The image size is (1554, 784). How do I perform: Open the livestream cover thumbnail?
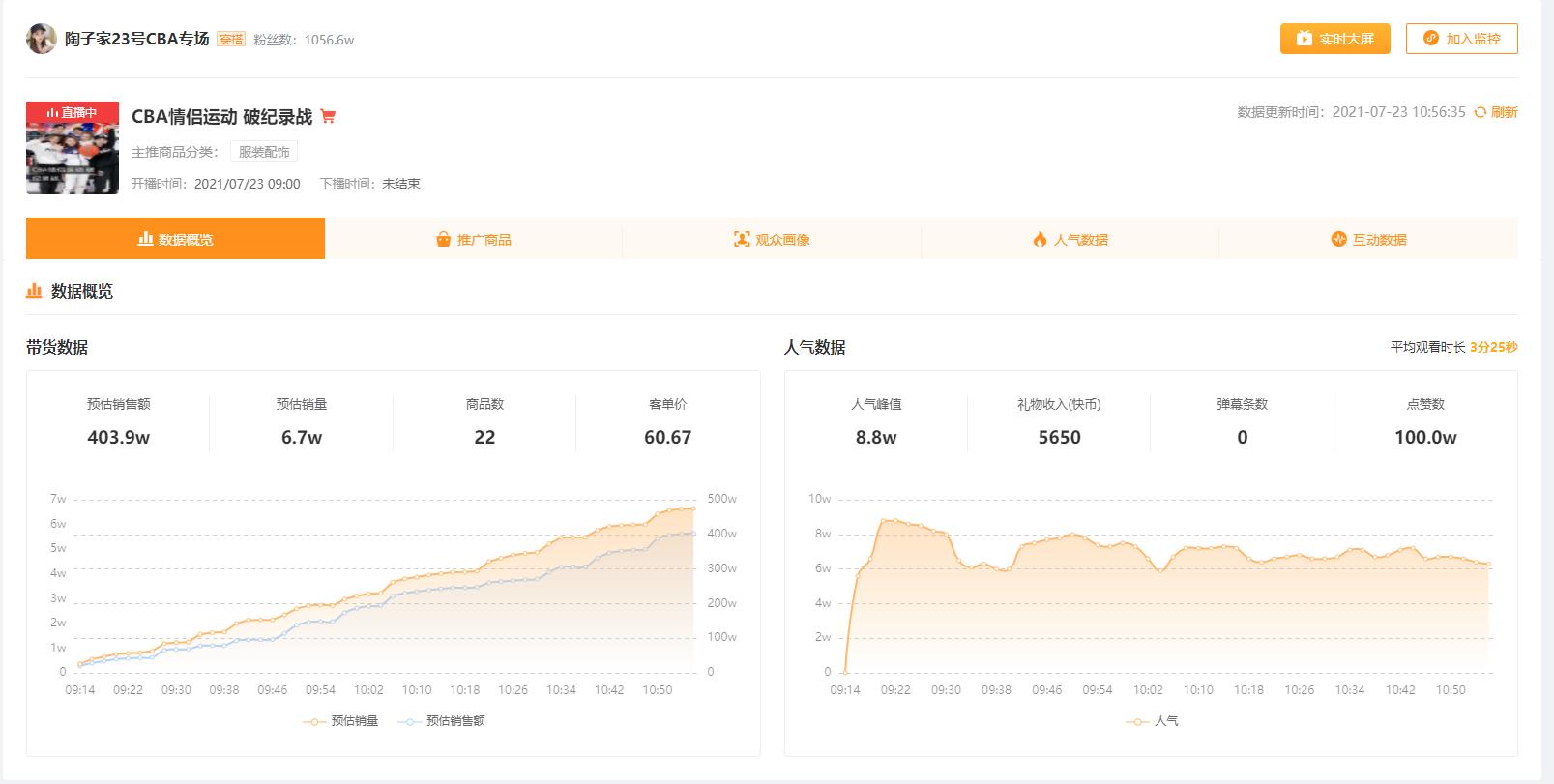coord(73,148)
